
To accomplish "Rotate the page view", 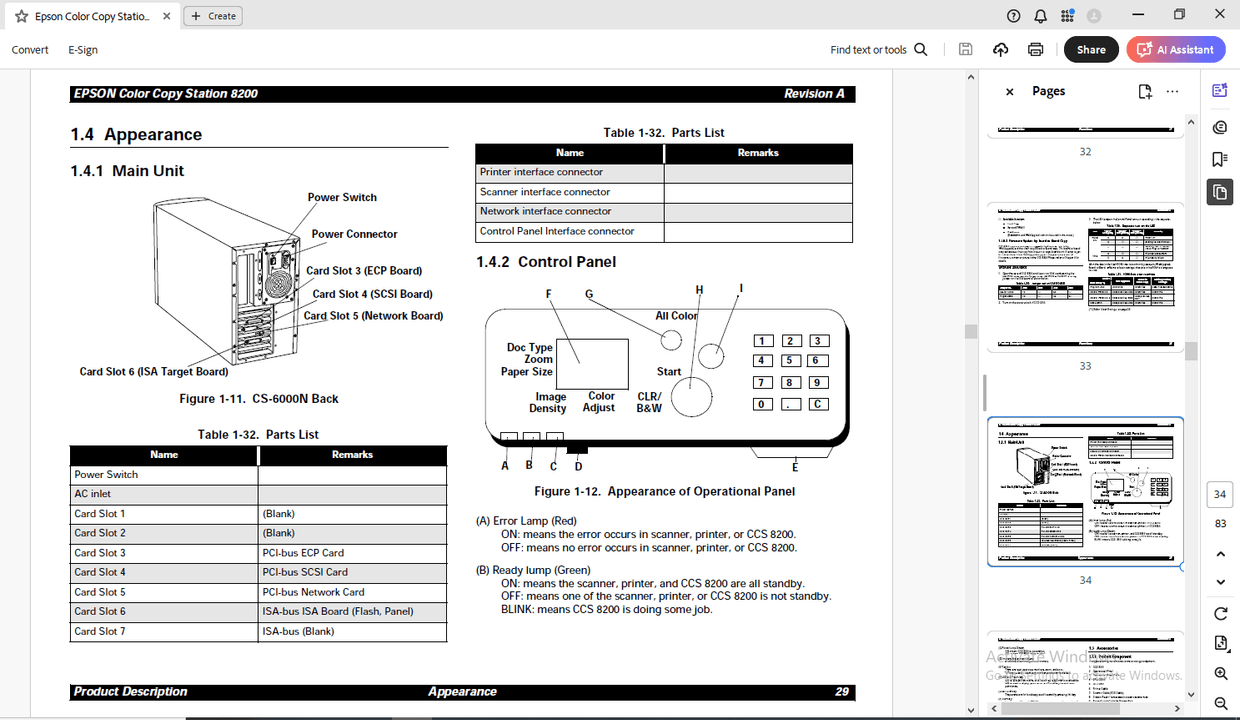I will pyautogui.click(x=1219, y=613).
